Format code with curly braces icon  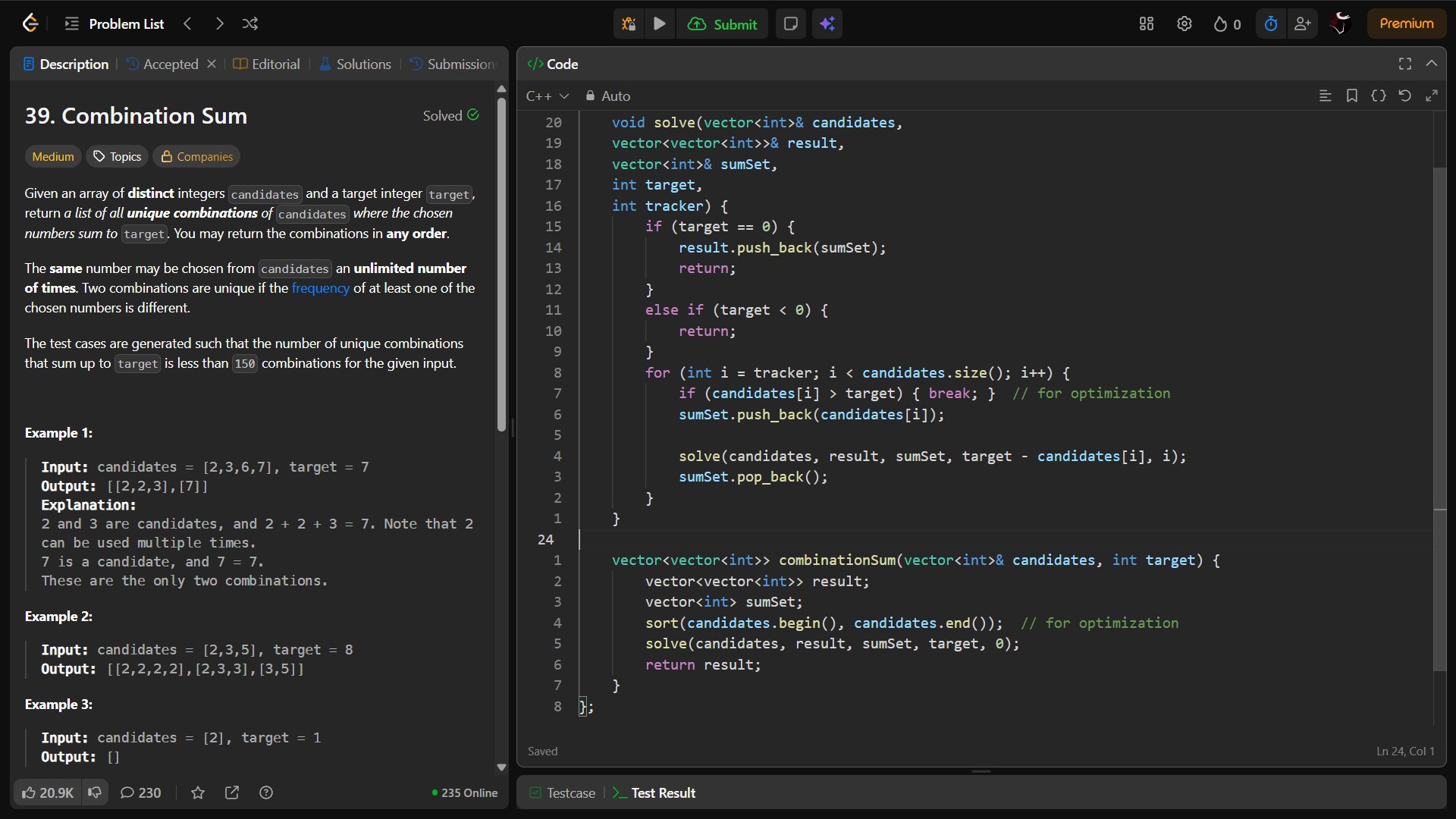1378,96
